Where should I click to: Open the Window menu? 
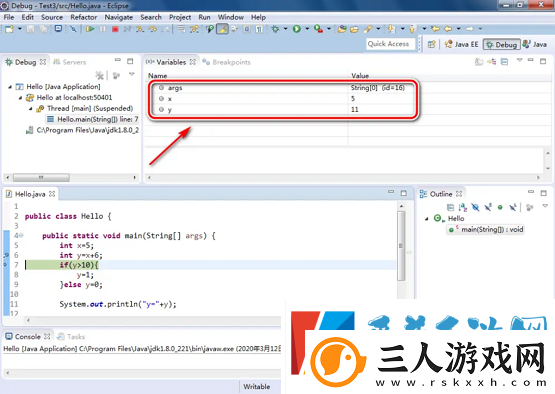click(230, 17)
